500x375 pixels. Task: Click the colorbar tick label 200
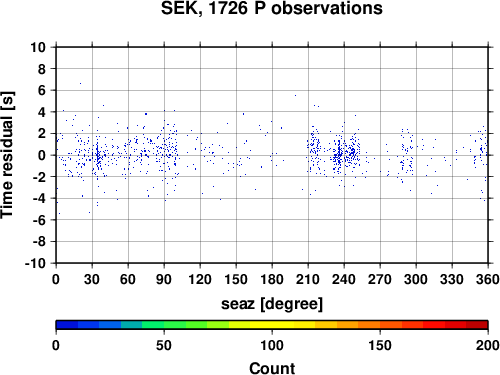pyautogui.click(x=488, y=345)
